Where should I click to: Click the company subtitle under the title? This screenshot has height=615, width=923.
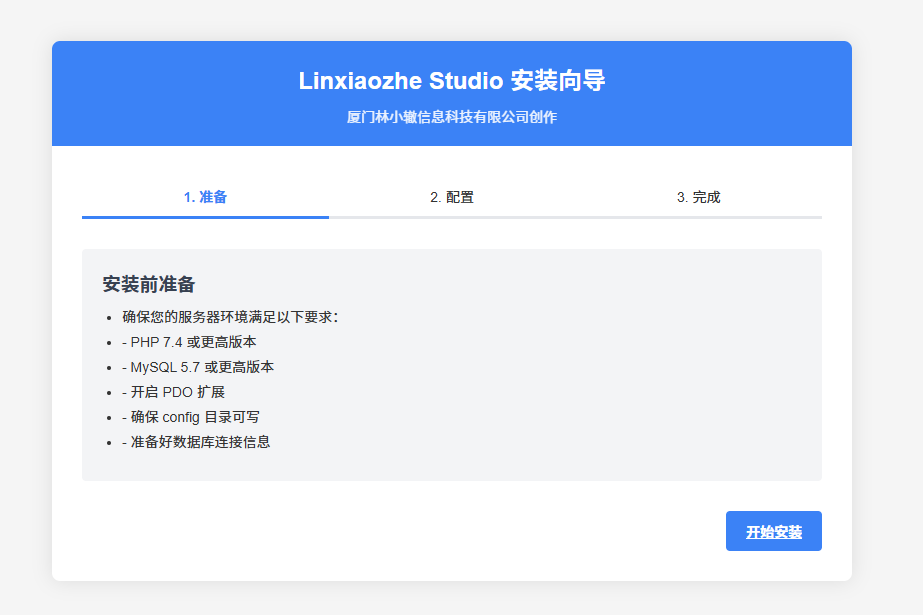(x=452, y=117)
